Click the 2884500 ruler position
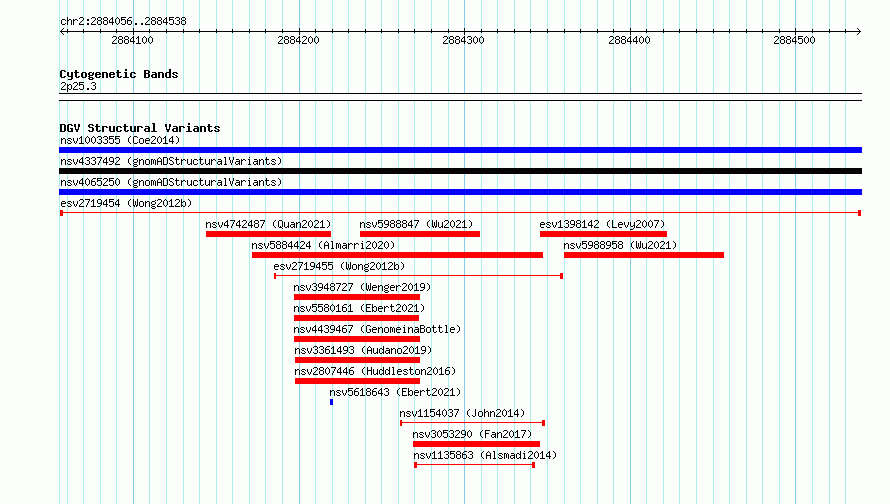The height and width of the screenshot is (504, 890). [x=794, y=40]
